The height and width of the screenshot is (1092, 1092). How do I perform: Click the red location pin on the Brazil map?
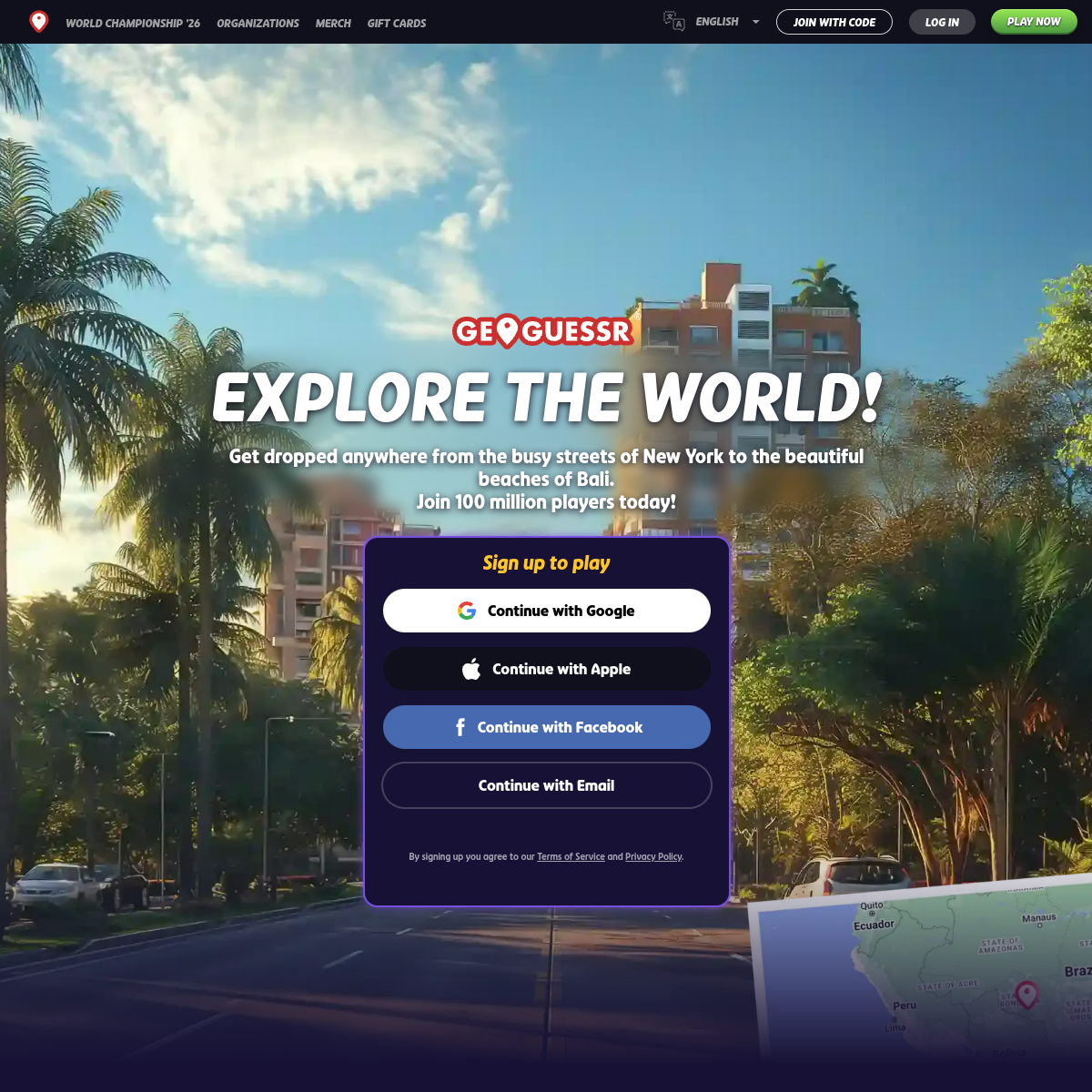(1029, 996)
